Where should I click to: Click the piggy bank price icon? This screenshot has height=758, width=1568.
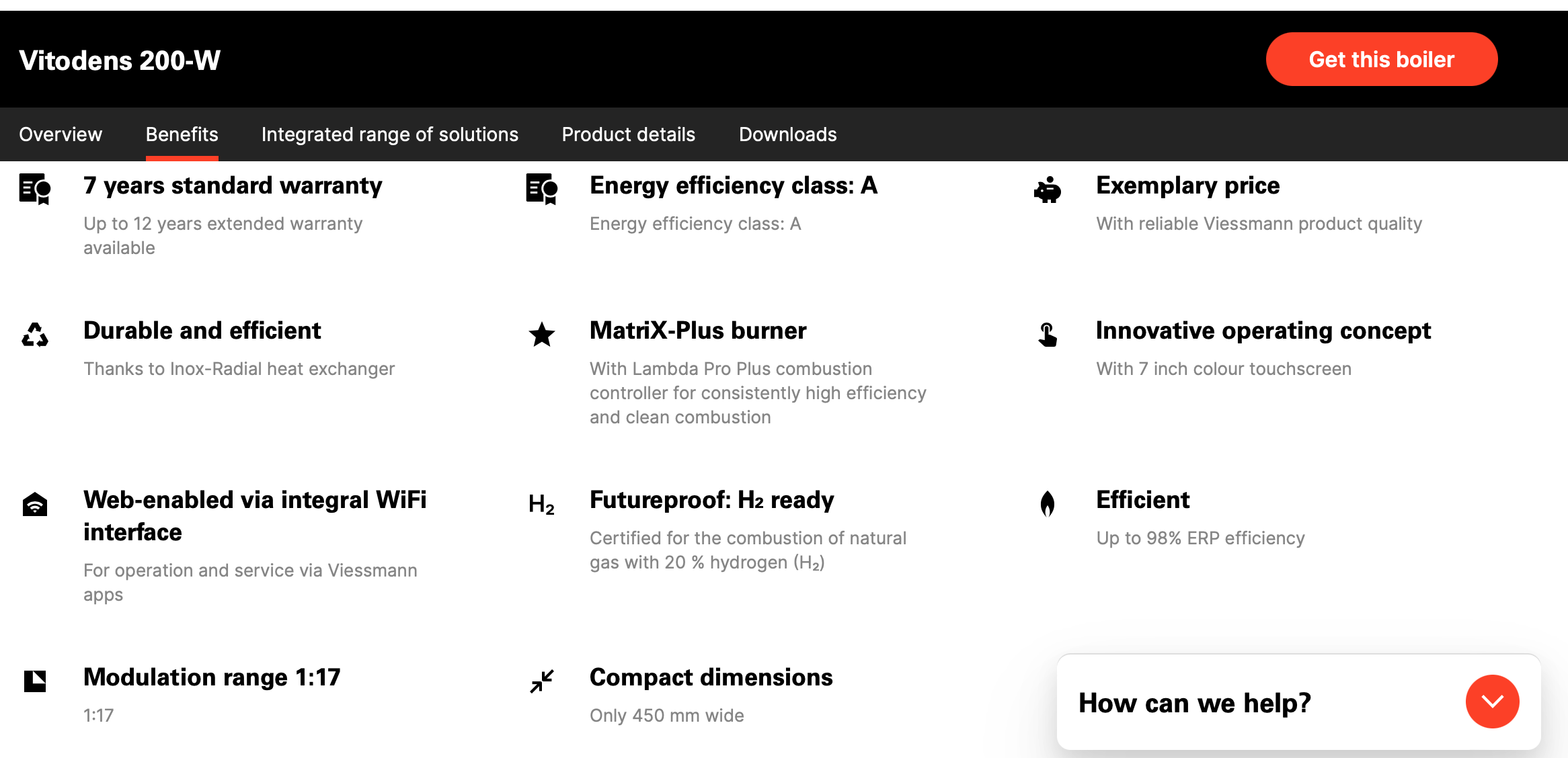pyautogui.click(x=1048, y=190)
